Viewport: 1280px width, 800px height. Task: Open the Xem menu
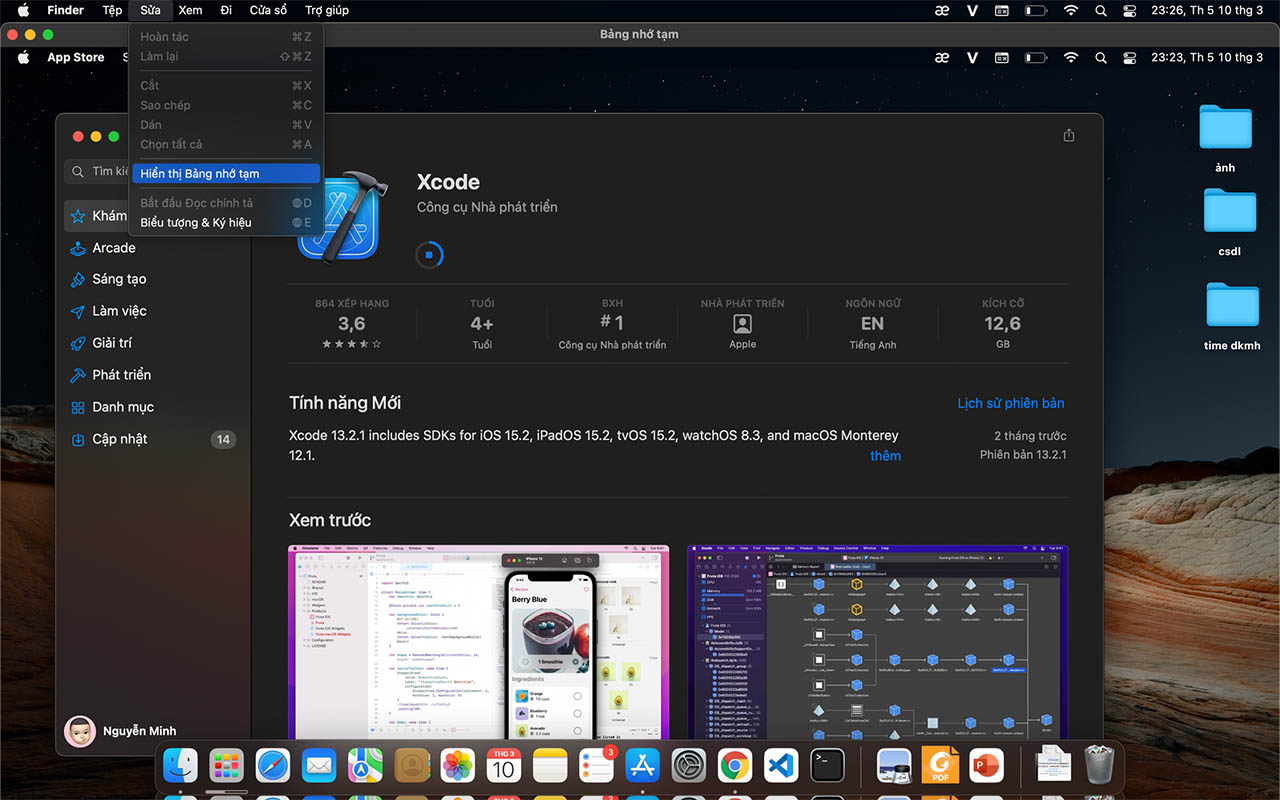(190, 10)
